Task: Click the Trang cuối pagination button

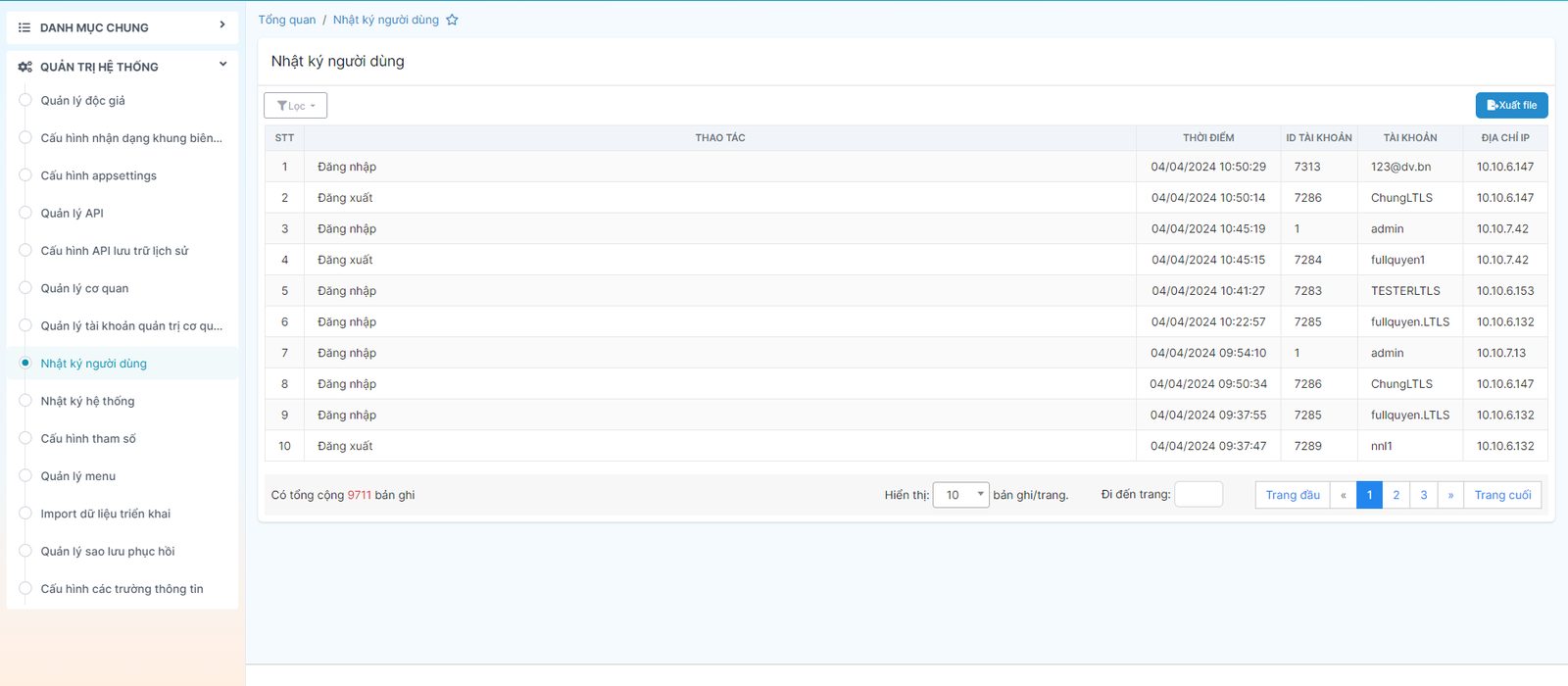Action: coord(1502,495)
